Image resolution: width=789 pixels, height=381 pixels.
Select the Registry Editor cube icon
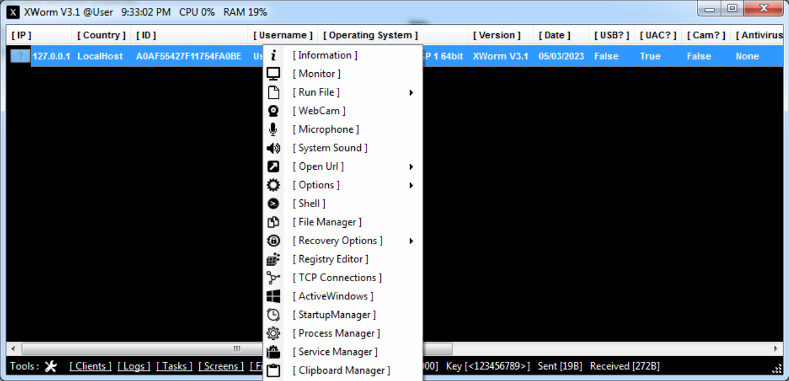pyautogui.click(x=273, y=259)
